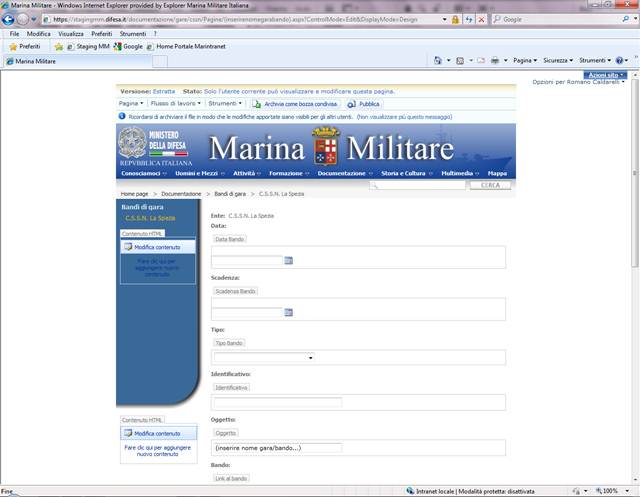The image size is (640, 497).
Task: Open the Multimedia navigation menu
Action: 460,173
